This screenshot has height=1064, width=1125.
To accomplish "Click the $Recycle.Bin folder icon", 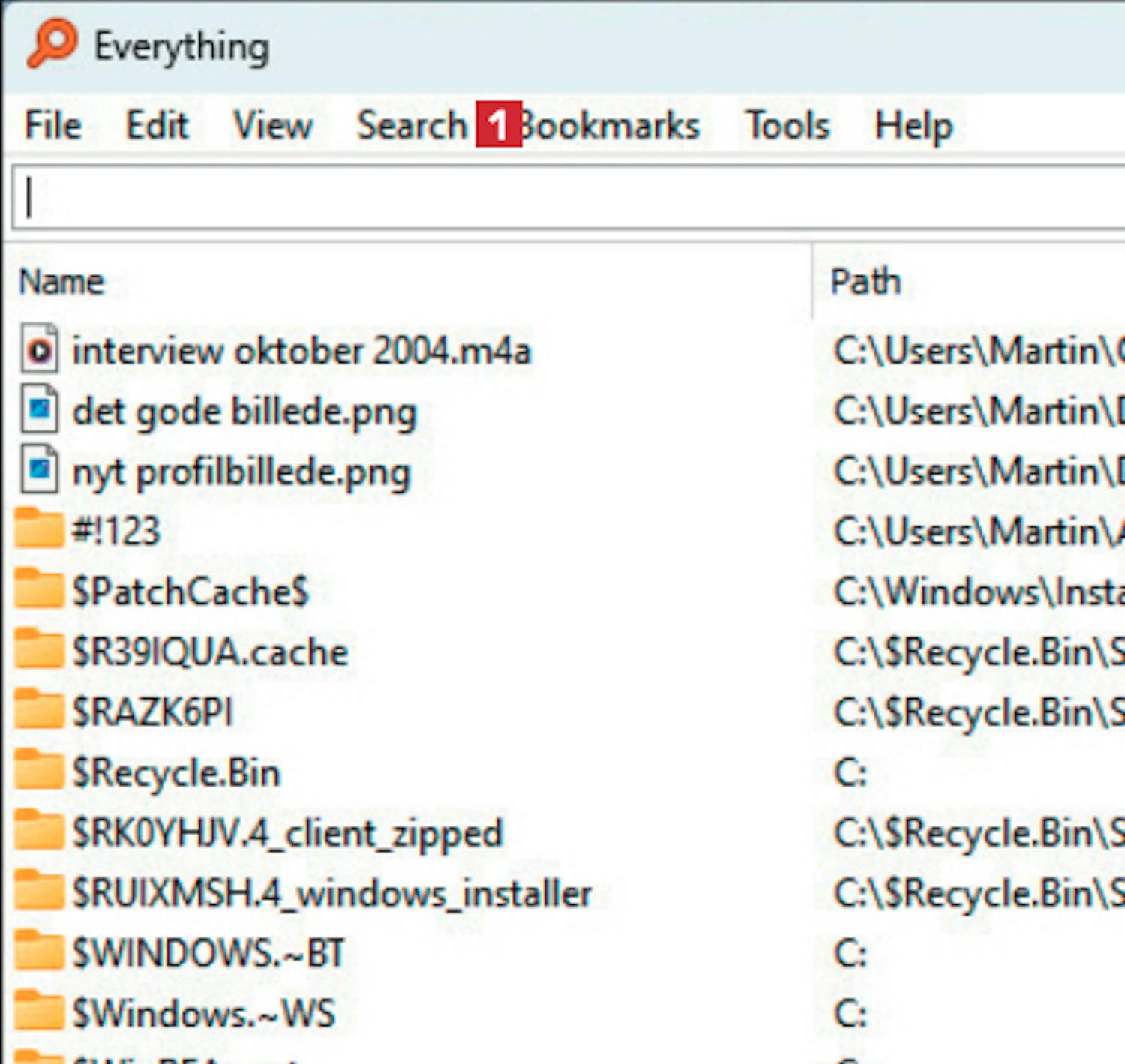I will [39, 771].
